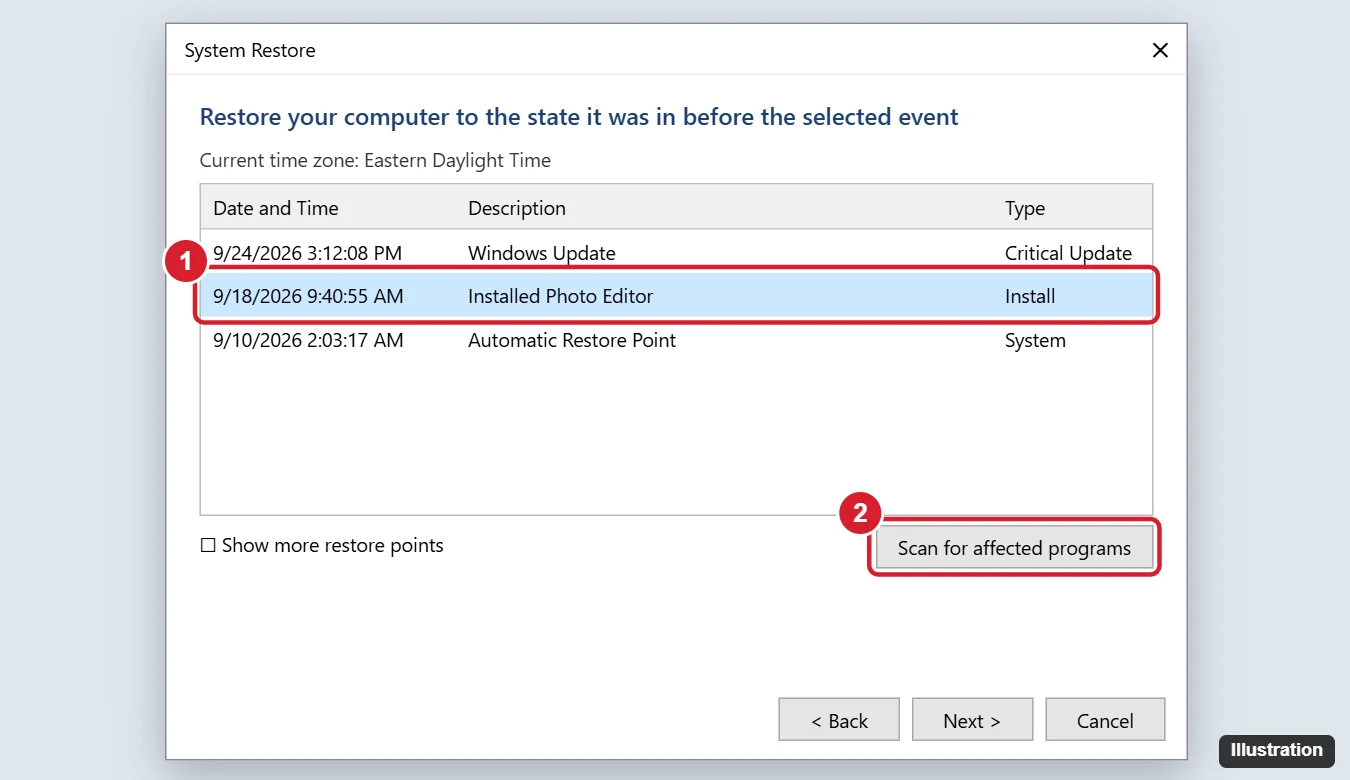The width and height of the screenshot is (1350, 780).
Task: Sort by Type column header
Action: tap(1025, 208)
